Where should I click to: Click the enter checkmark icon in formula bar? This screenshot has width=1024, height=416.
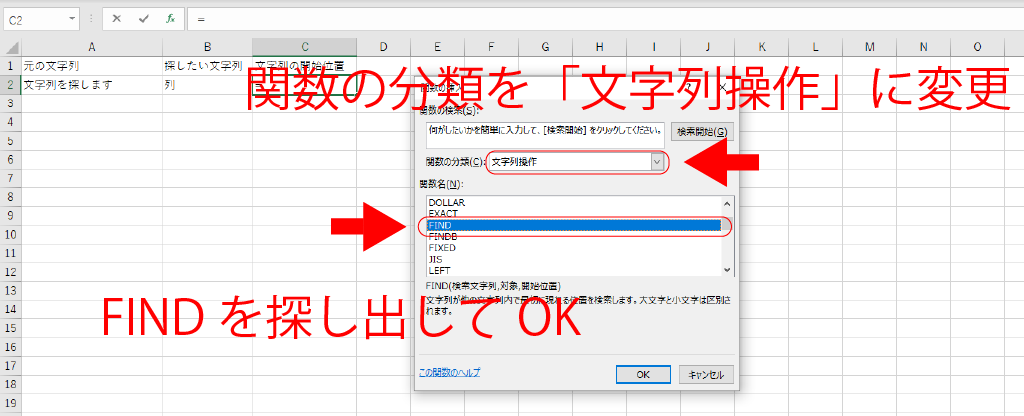[x=144, y=19]
